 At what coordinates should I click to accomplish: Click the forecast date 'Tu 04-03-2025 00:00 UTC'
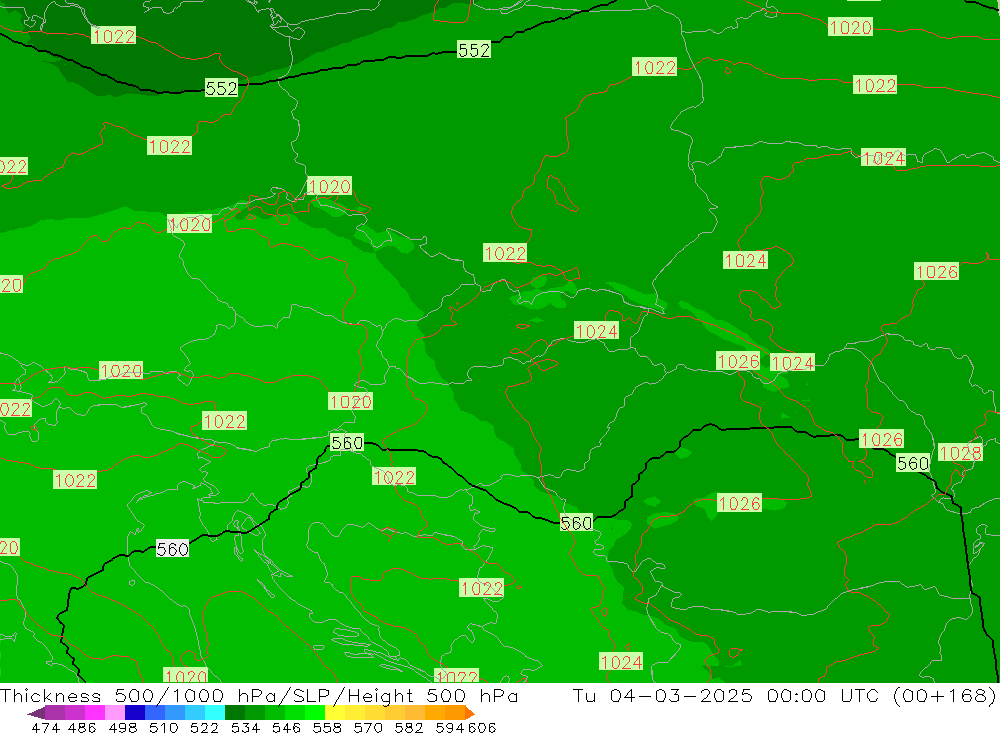(x=728, y=695)
